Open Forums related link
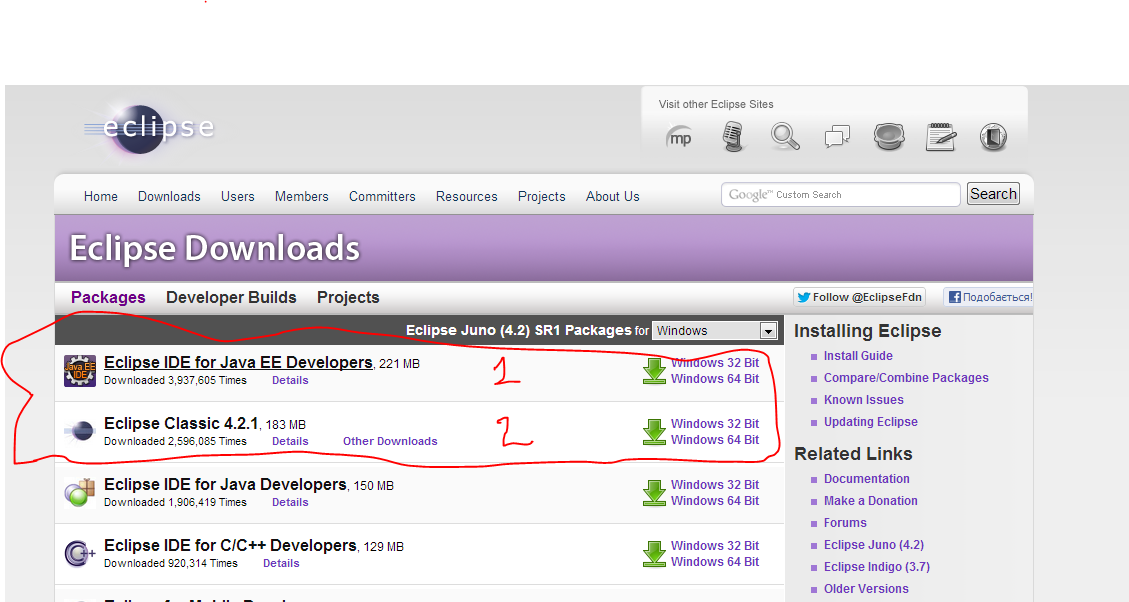The image size is (1129, 602). [x=845, y=523]
